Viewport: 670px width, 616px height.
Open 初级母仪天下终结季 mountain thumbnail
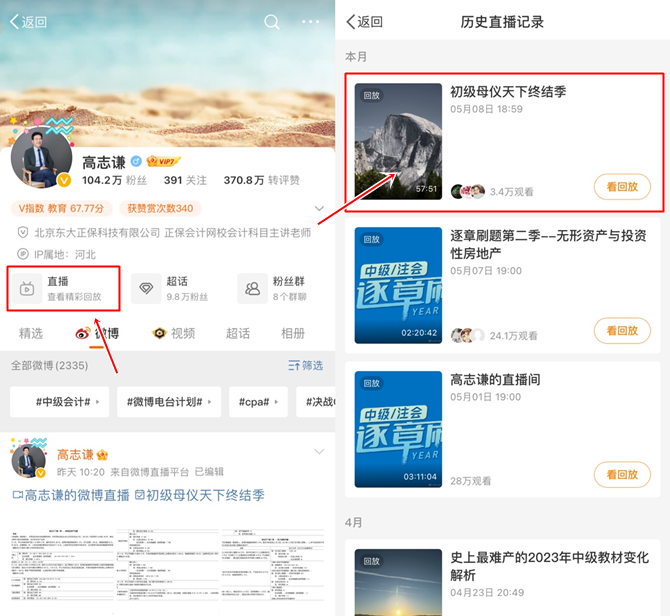pos(398,141)
